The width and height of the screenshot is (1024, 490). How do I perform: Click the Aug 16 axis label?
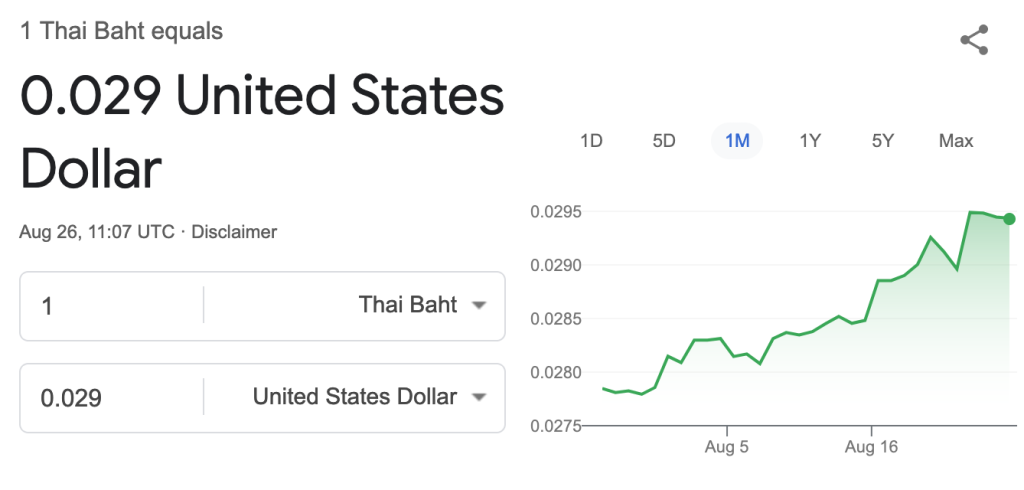pyautogui.click(x=871, y=448)
